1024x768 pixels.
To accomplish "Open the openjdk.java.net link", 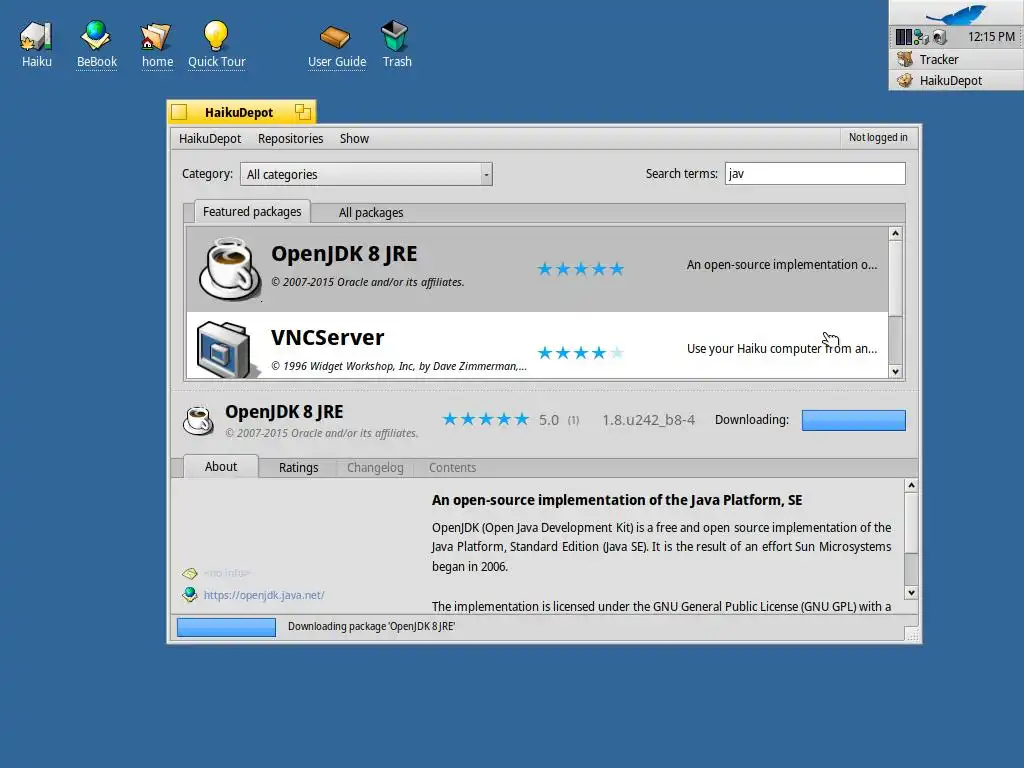I will pyautogui.click(x=264, y=595).
